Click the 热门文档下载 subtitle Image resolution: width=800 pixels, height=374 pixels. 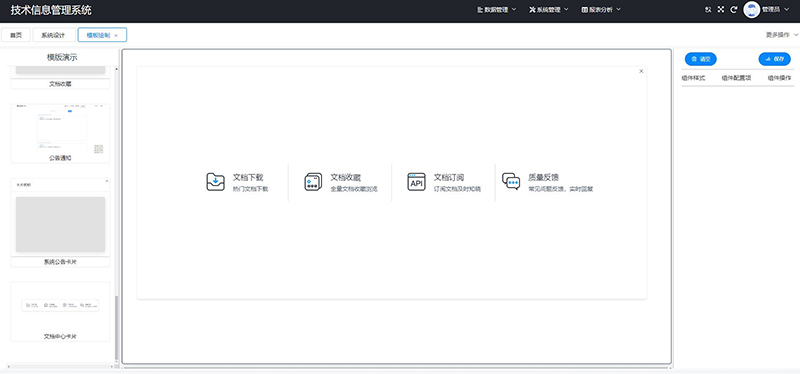click(x=250, y=189)
